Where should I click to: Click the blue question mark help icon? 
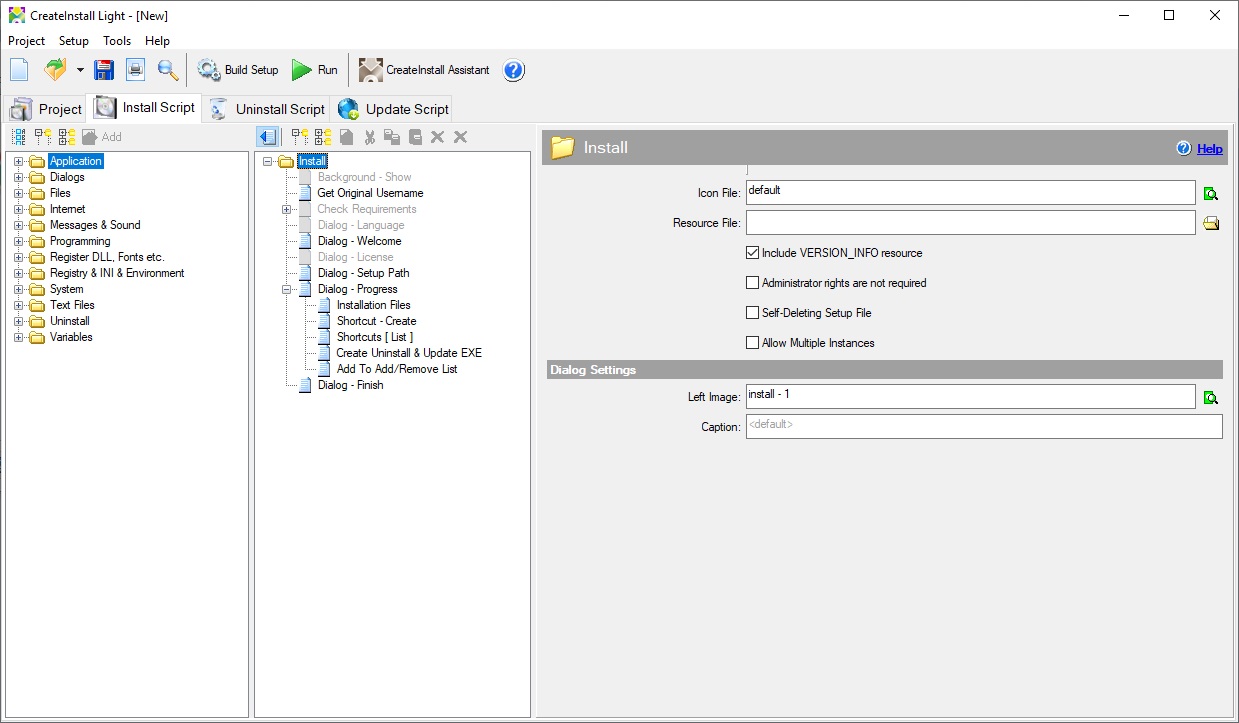click(x=513, y=70)
